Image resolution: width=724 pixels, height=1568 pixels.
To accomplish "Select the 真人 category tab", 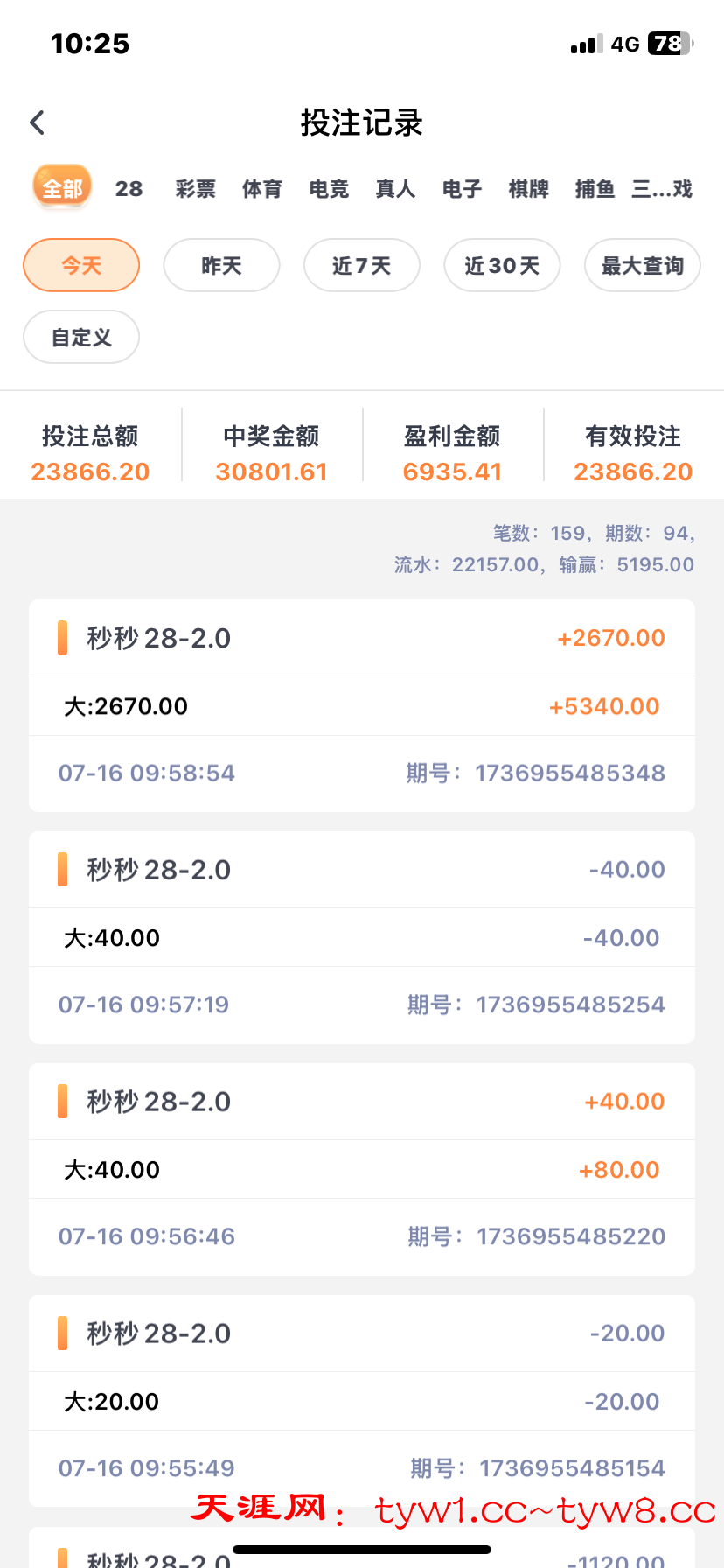I will pos(395,189).
